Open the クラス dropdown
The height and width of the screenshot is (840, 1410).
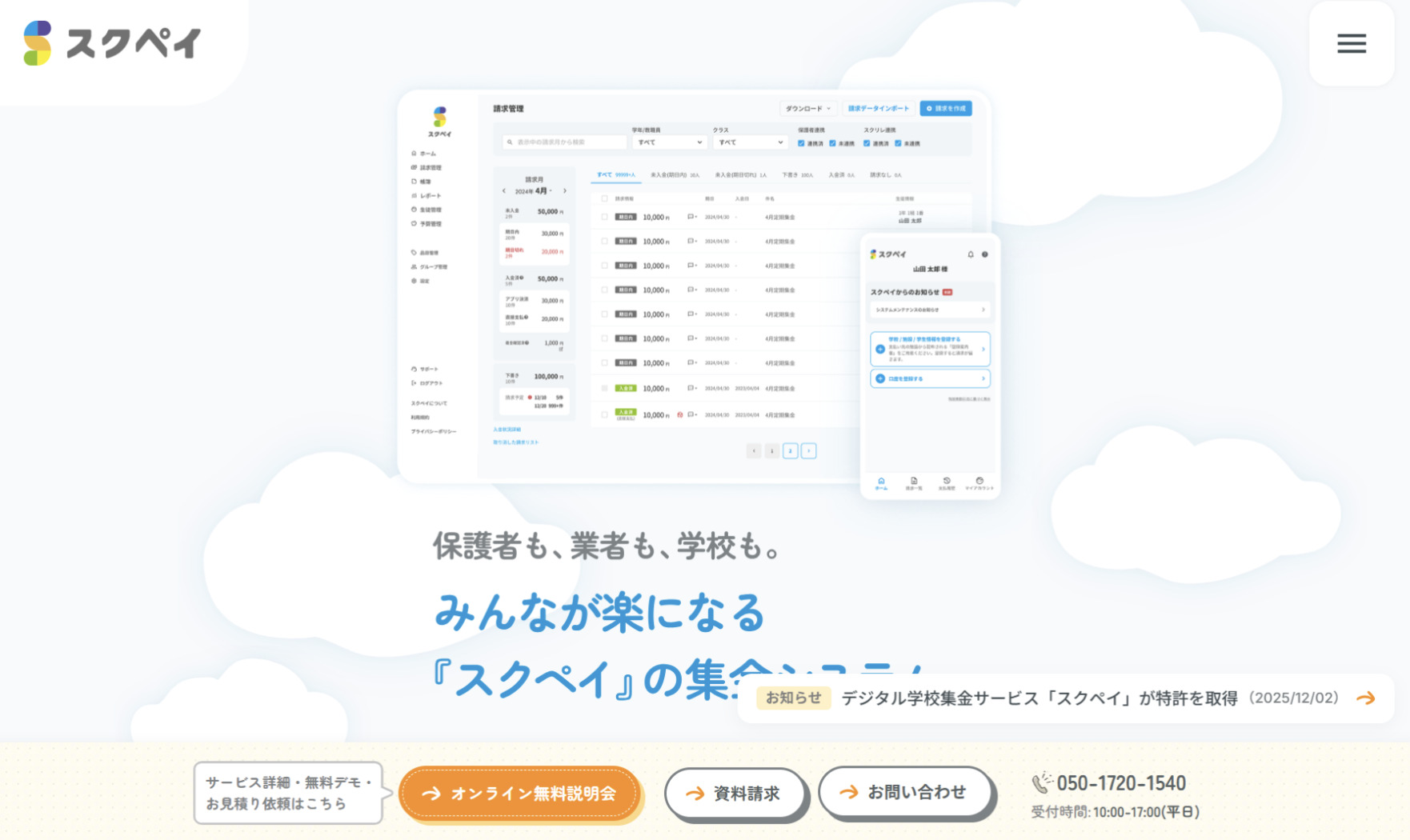tap(750, 142)
